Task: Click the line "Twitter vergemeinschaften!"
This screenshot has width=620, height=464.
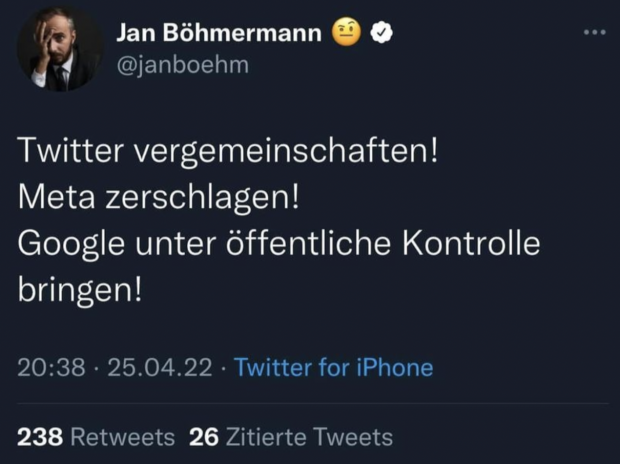Action: pos(228,153)
